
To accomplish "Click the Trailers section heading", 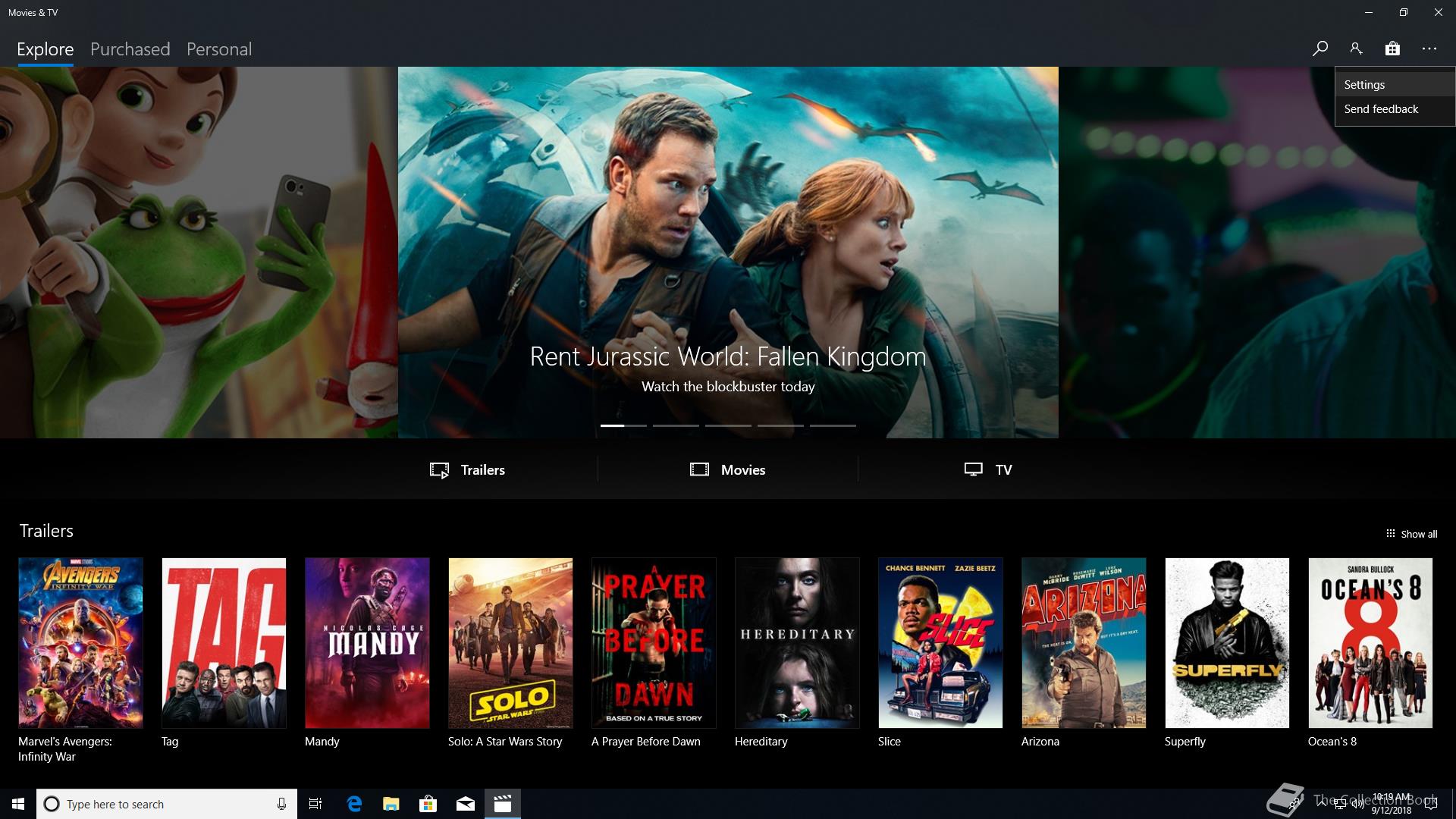I will (46, 531).
